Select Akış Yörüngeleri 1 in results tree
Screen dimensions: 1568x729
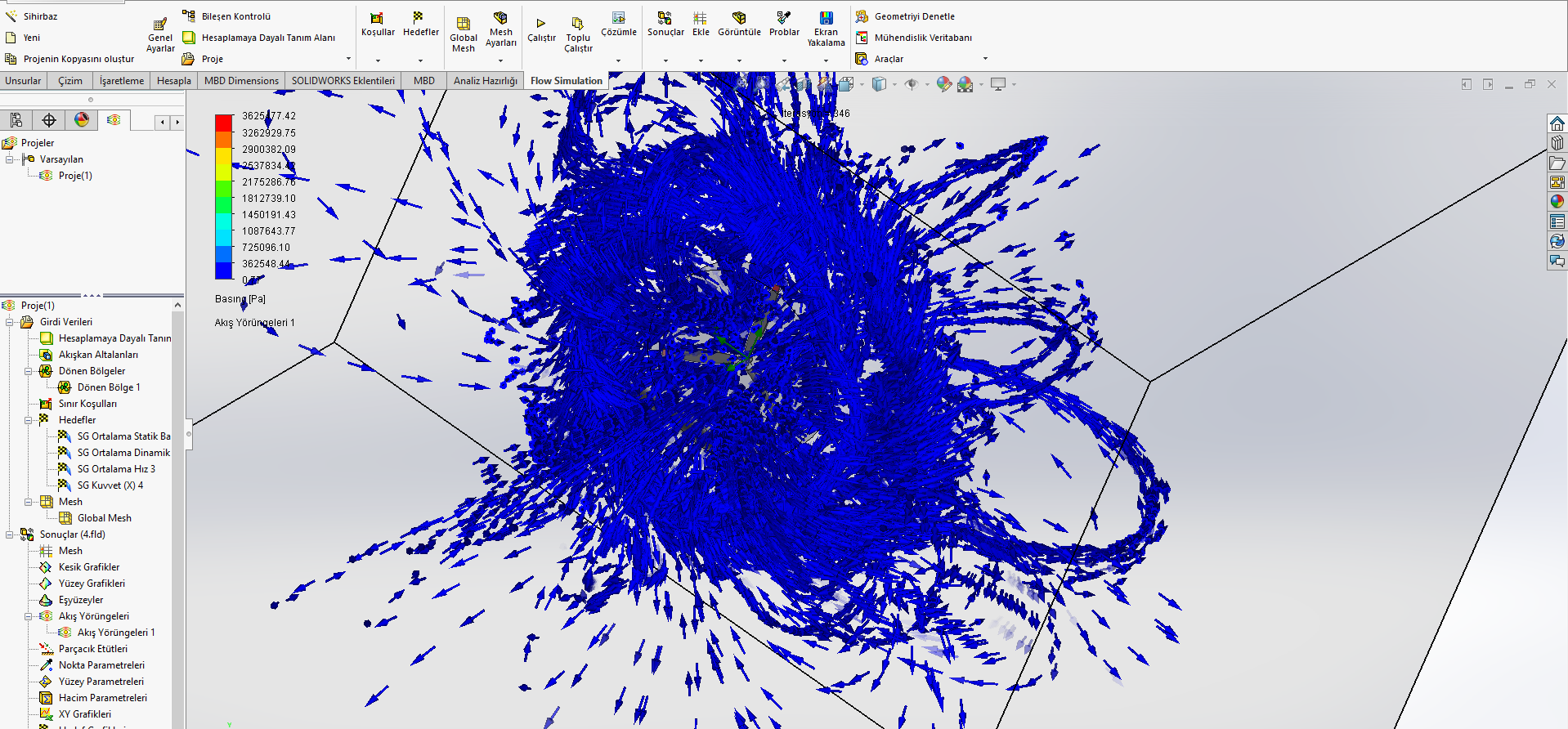[115, 633]
